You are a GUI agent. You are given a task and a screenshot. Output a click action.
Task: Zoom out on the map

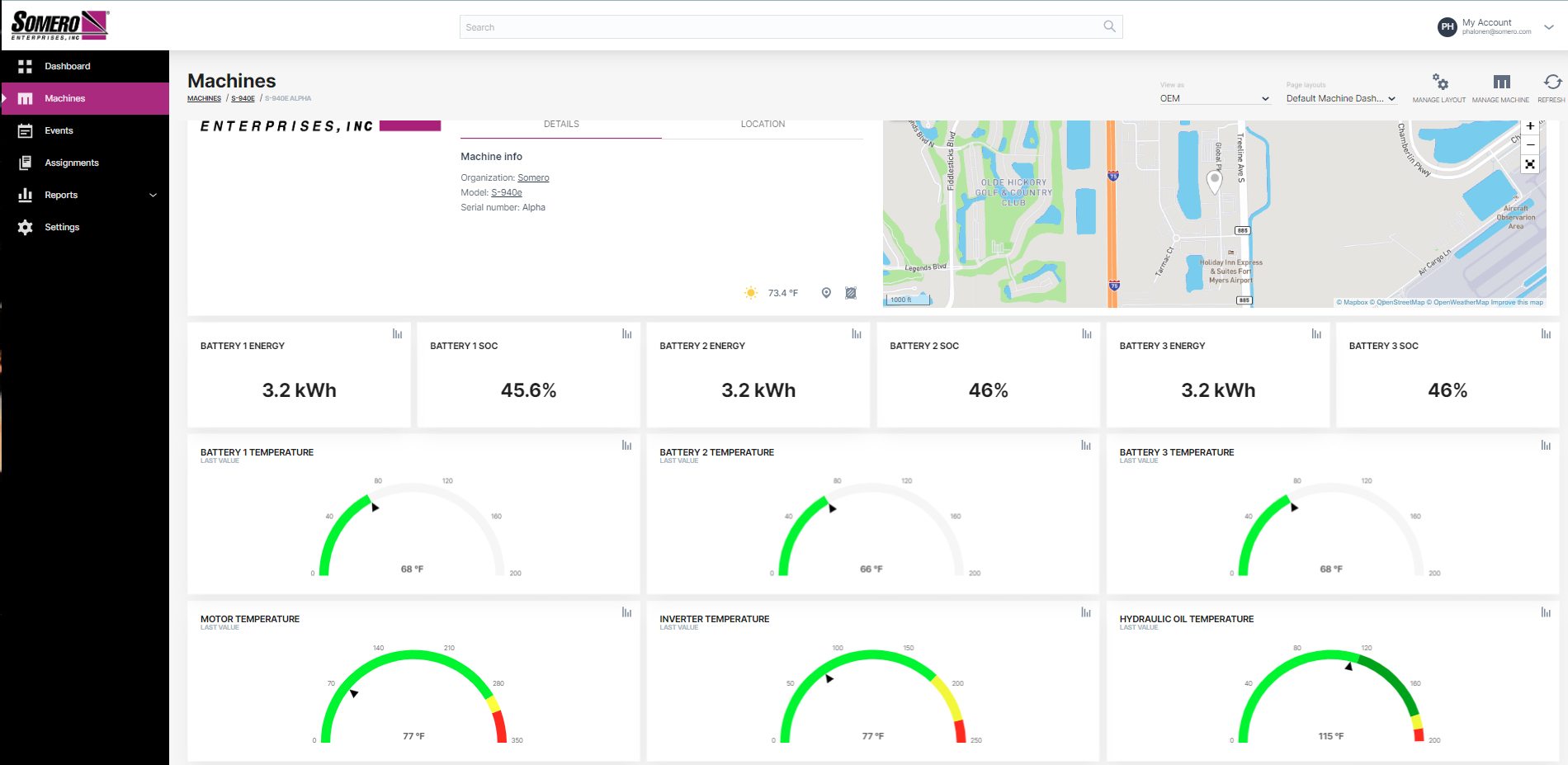click(x=1530, y=145)
